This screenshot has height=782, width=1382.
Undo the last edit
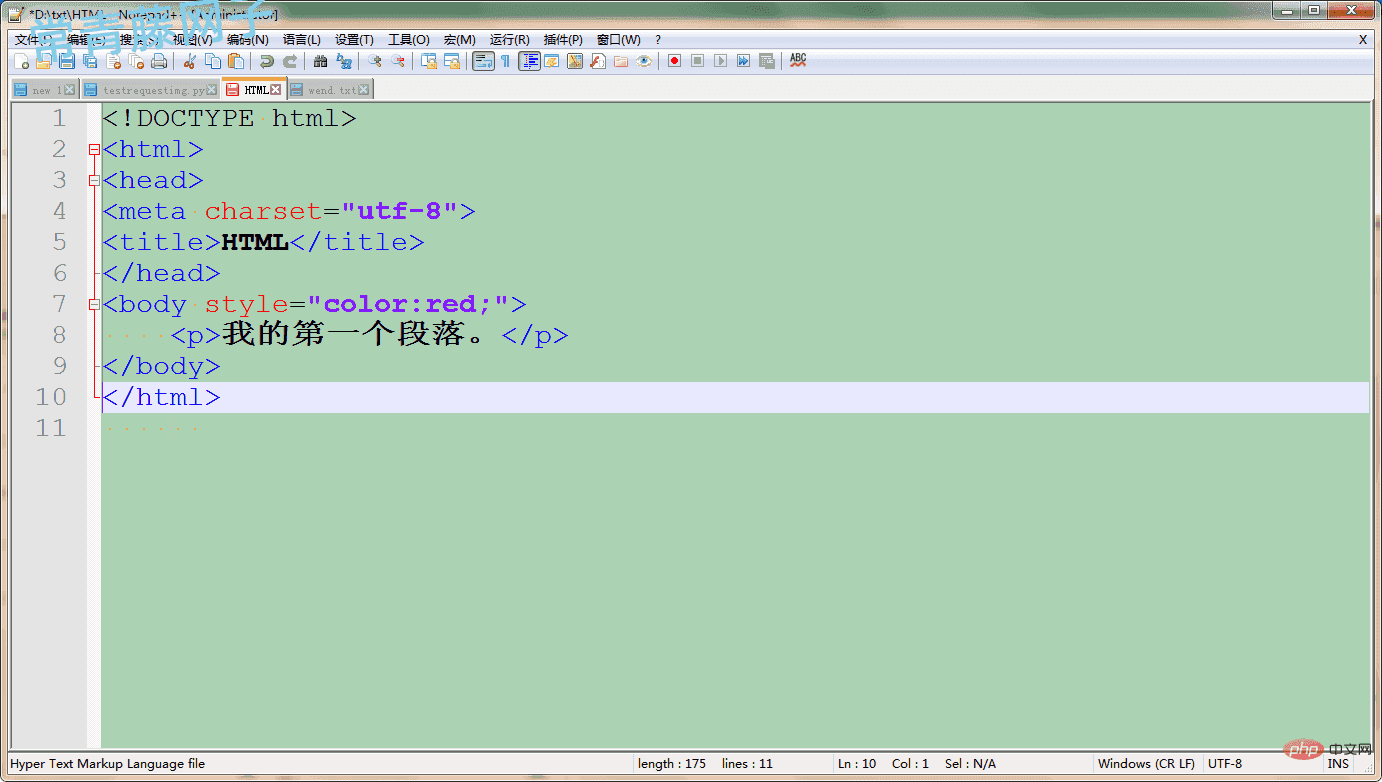[x=267, y=61]
